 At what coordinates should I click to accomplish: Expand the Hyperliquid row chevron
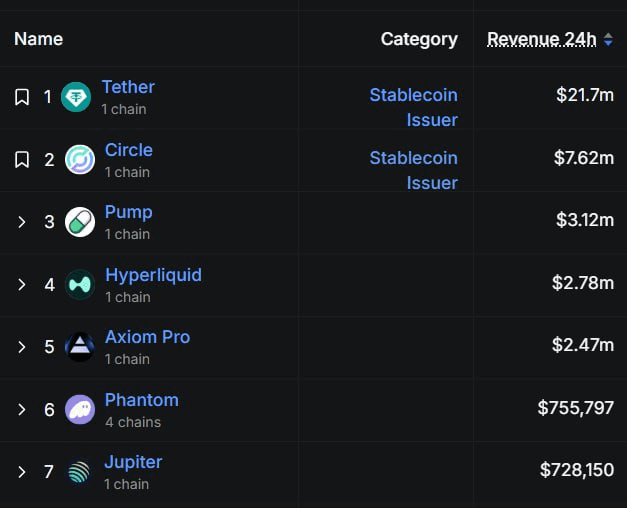click(x=22, y=284)
